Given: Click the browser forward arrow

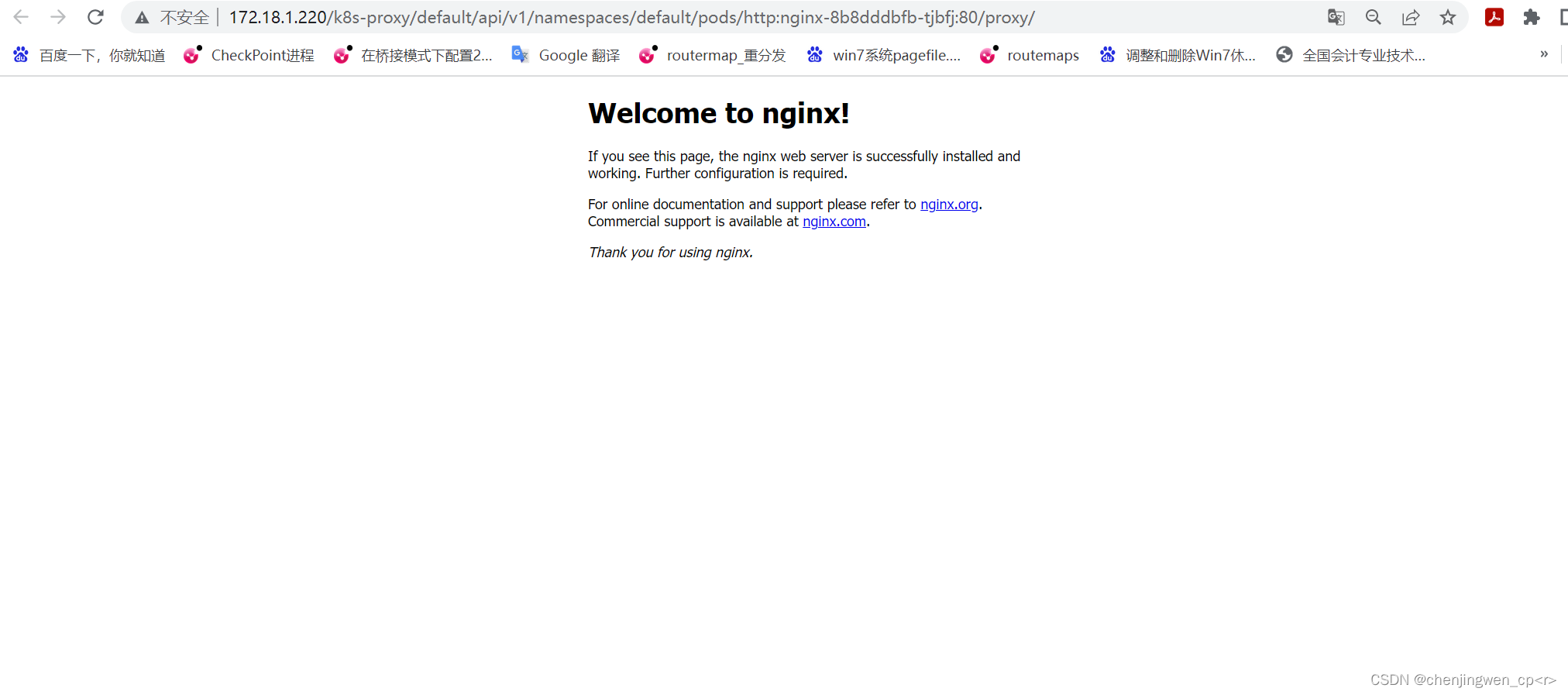Looking at the screenshot, I should [58, 17].
